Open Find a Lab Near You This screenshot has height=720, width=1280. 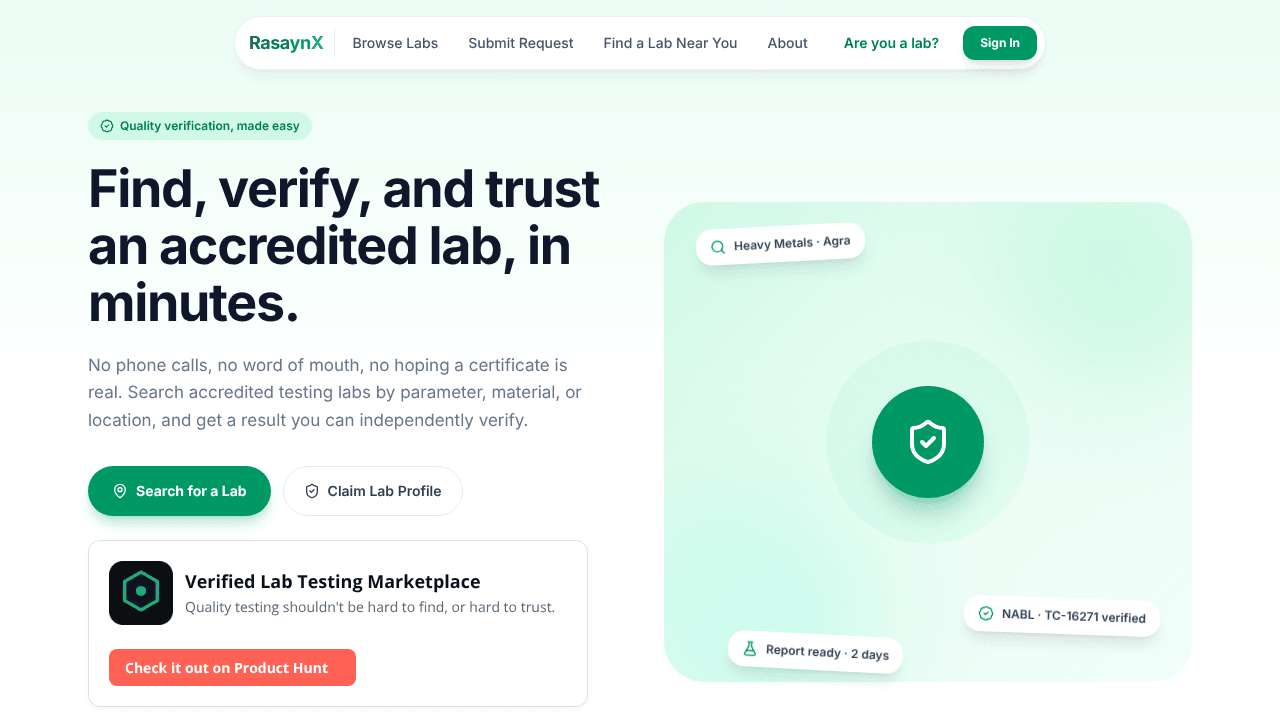click(x=670, y=43)
